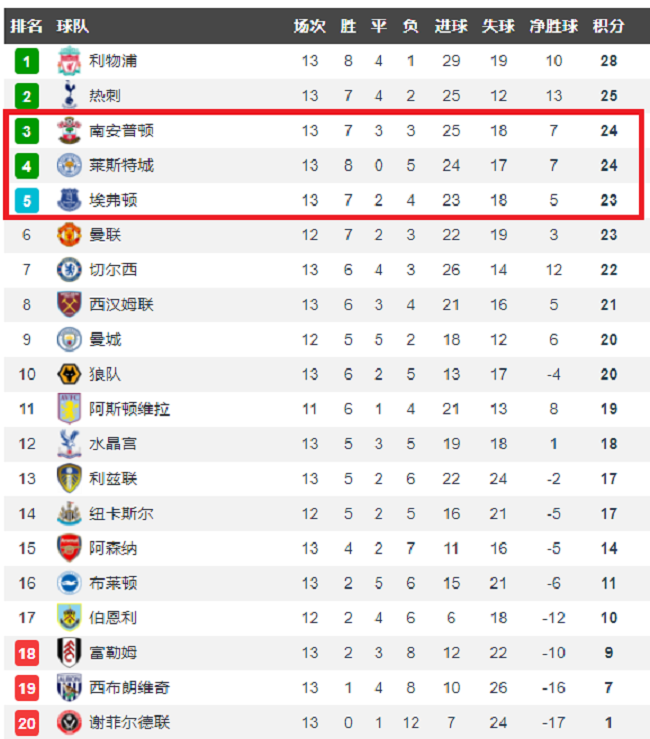Click the Crystal Palace club crest
The height and width of the screenshot is (739, 650).
(x=68, y=444)
